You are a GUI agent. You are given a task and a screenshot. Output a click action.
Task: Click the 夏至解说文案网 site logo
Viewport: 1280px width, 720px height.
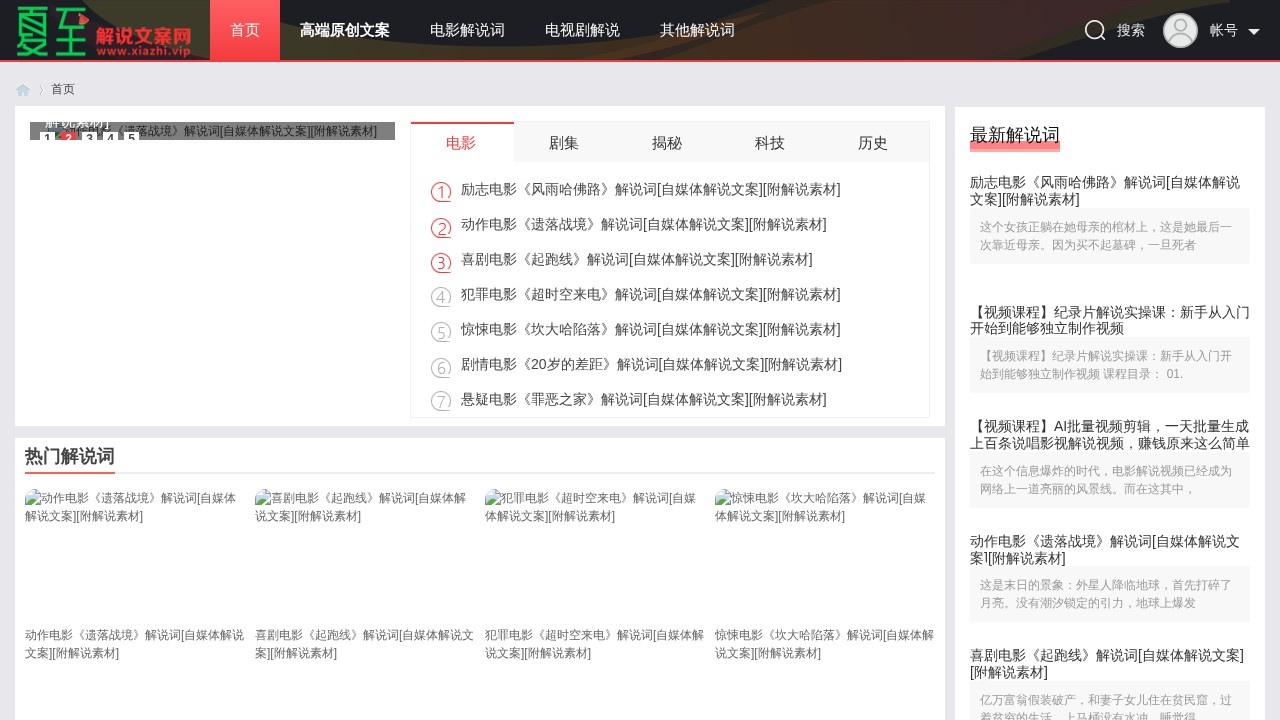point(100,30)
